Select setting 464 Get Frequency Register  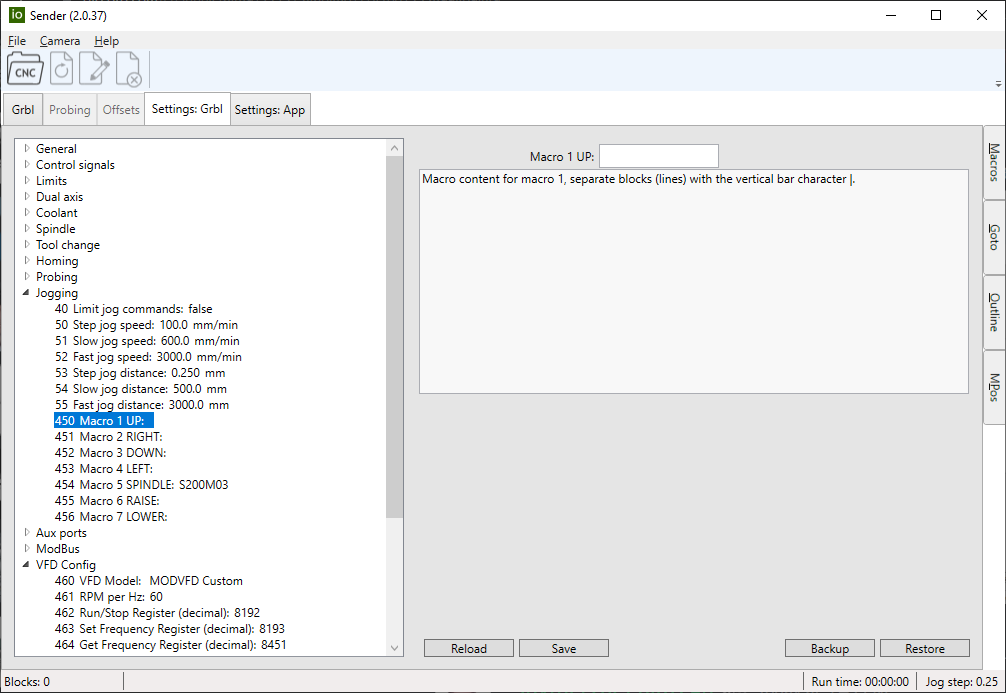(x=171, y=645)
